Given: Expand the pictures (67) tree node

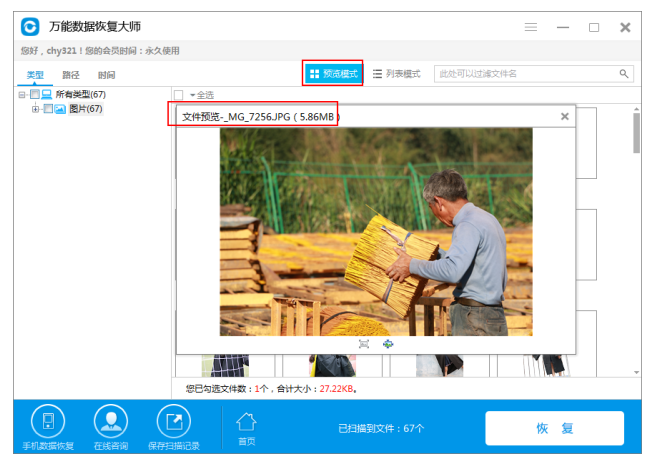Looking at the screenshot, I should pos(35,109).
